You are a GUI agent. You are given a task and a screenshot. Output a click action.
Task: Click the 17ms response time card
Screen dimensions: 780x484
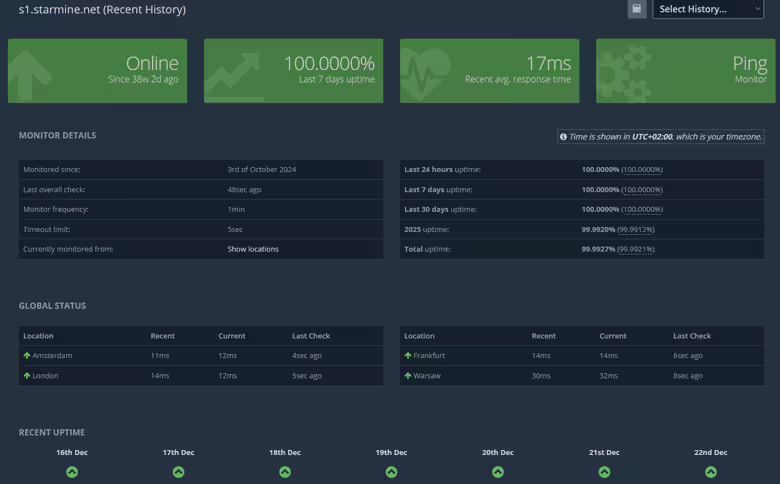489,71
